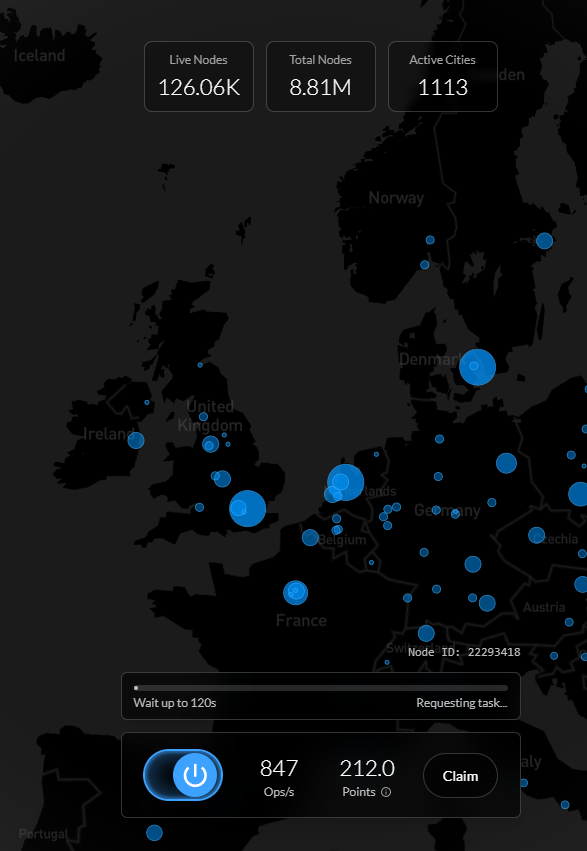Click the large node bubble near Denmark
Image resolution: width=587 pixels, height=851 pixels.
pos(477,367)
